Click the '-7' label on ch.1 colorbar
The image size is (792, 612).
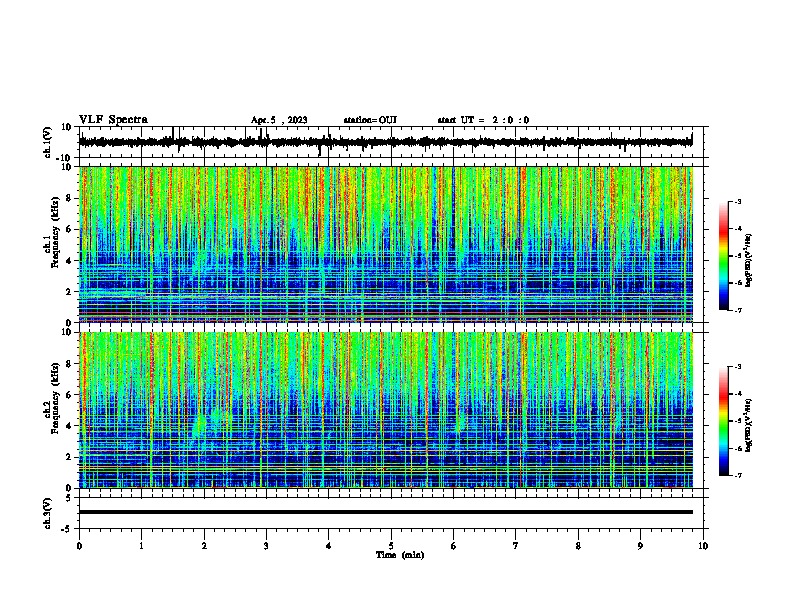click(x=737, y=311)
